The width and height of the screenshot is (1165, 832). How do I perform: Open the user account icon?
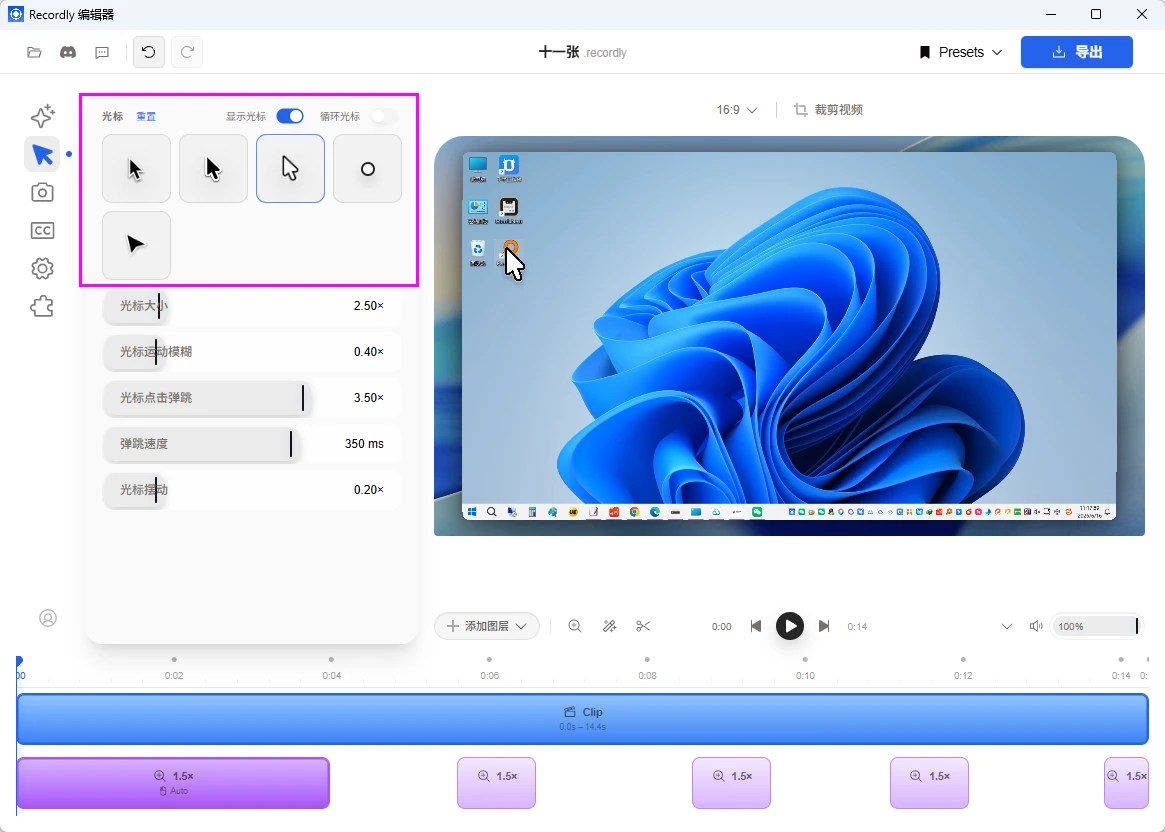(48, 618)
